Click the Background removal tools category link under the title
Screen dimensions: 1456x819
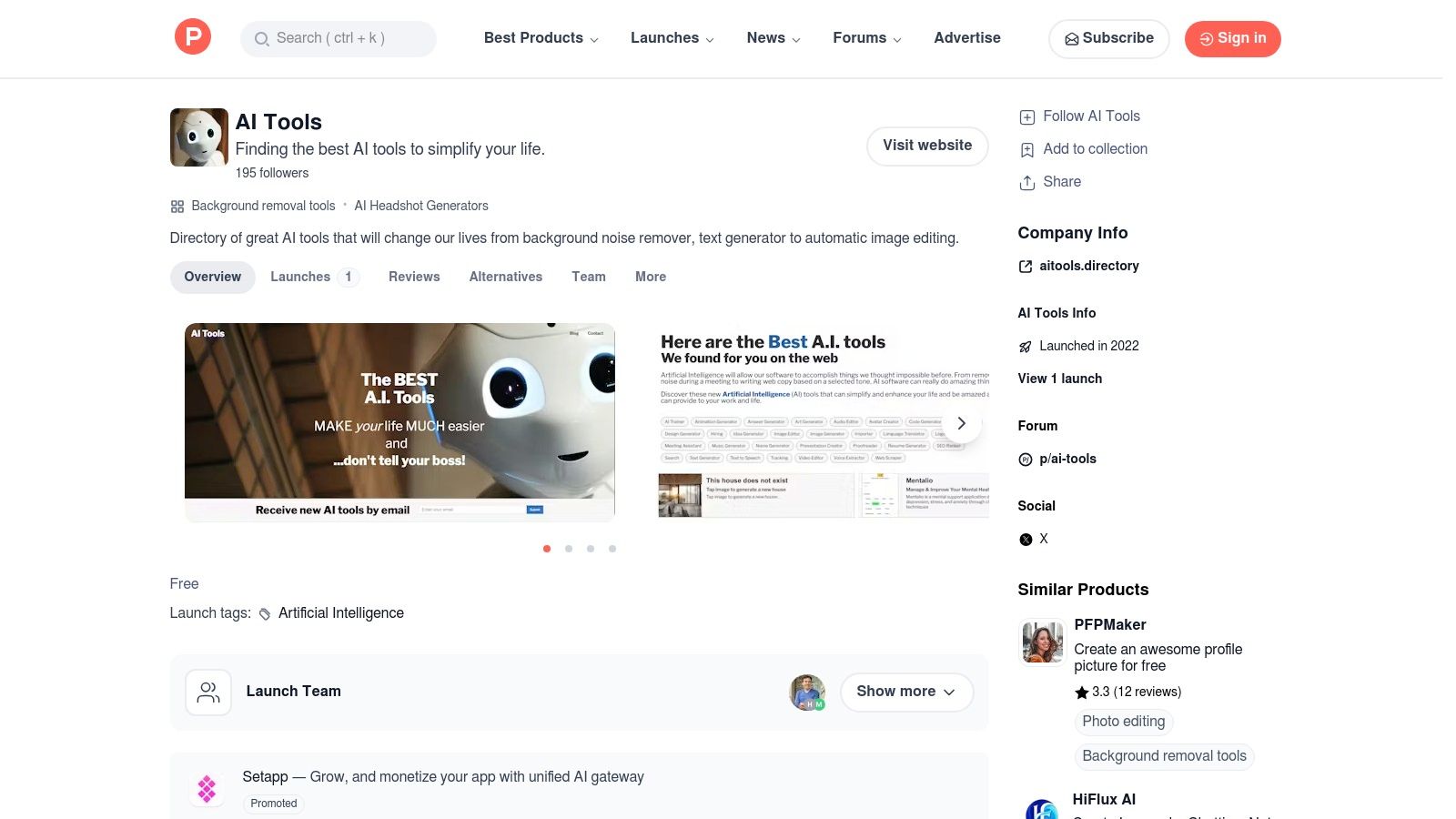coord(263,207)
